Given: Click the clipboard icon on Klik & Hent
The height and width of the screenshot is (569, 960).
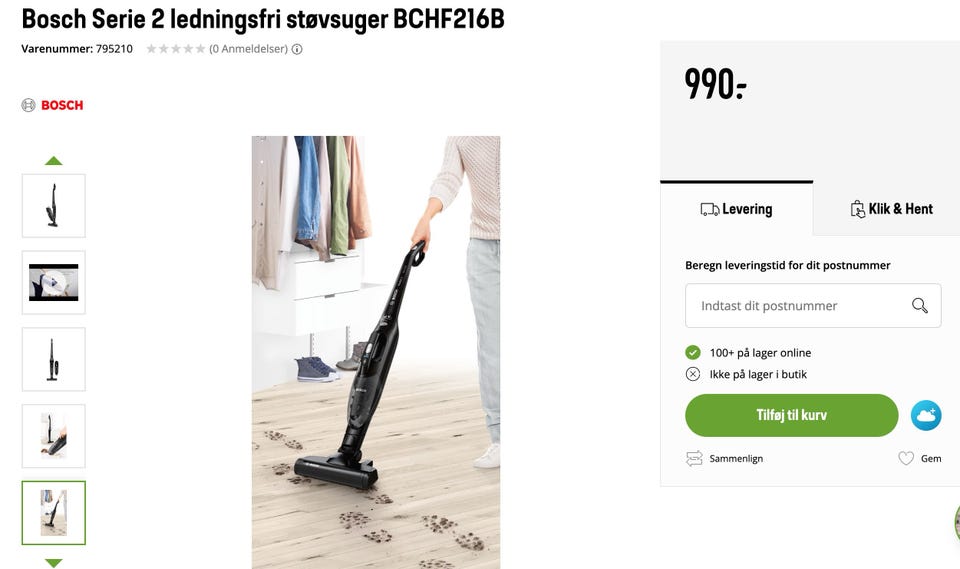Looking at the screenshot, I should [858, 209].
